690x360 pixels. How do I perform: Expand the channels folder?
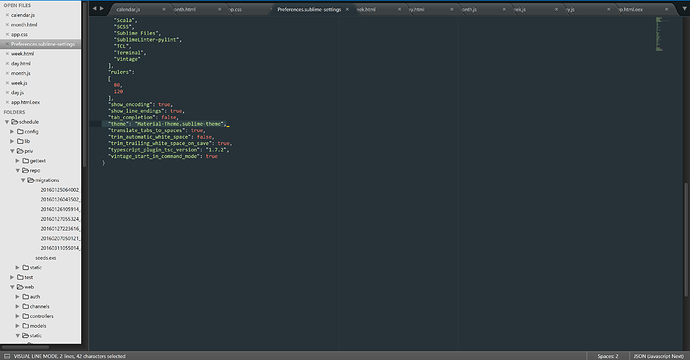[18, 306]
